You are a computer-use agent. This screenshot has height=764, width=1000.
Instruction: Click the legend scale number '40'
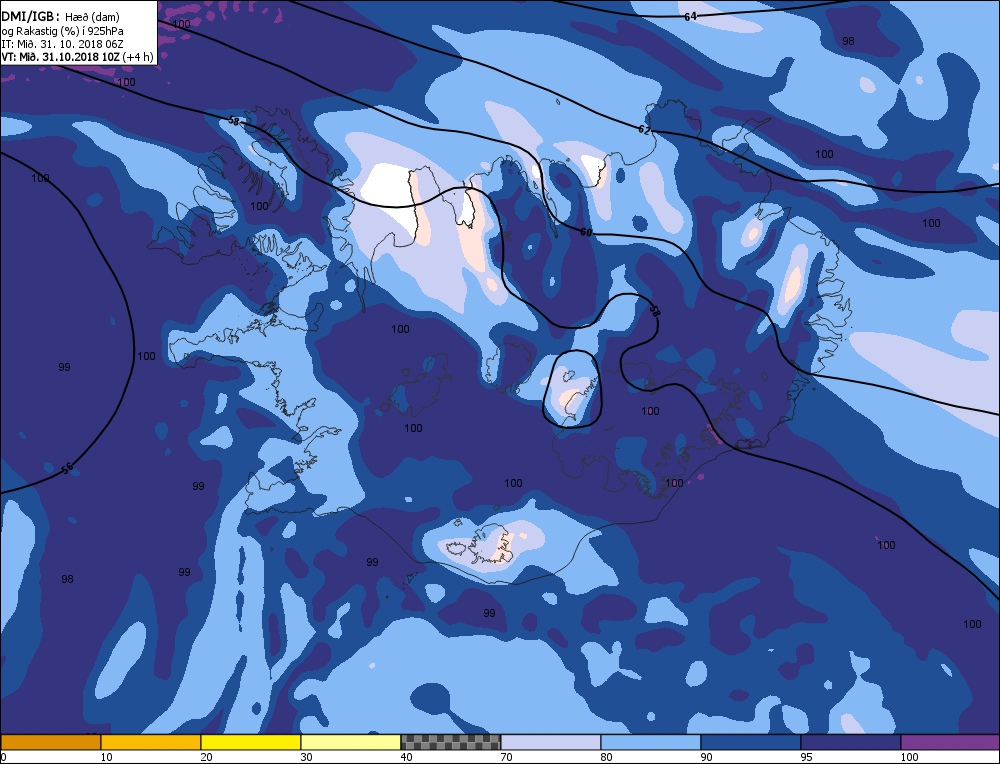pyautogui.click(x=406, y=757)
